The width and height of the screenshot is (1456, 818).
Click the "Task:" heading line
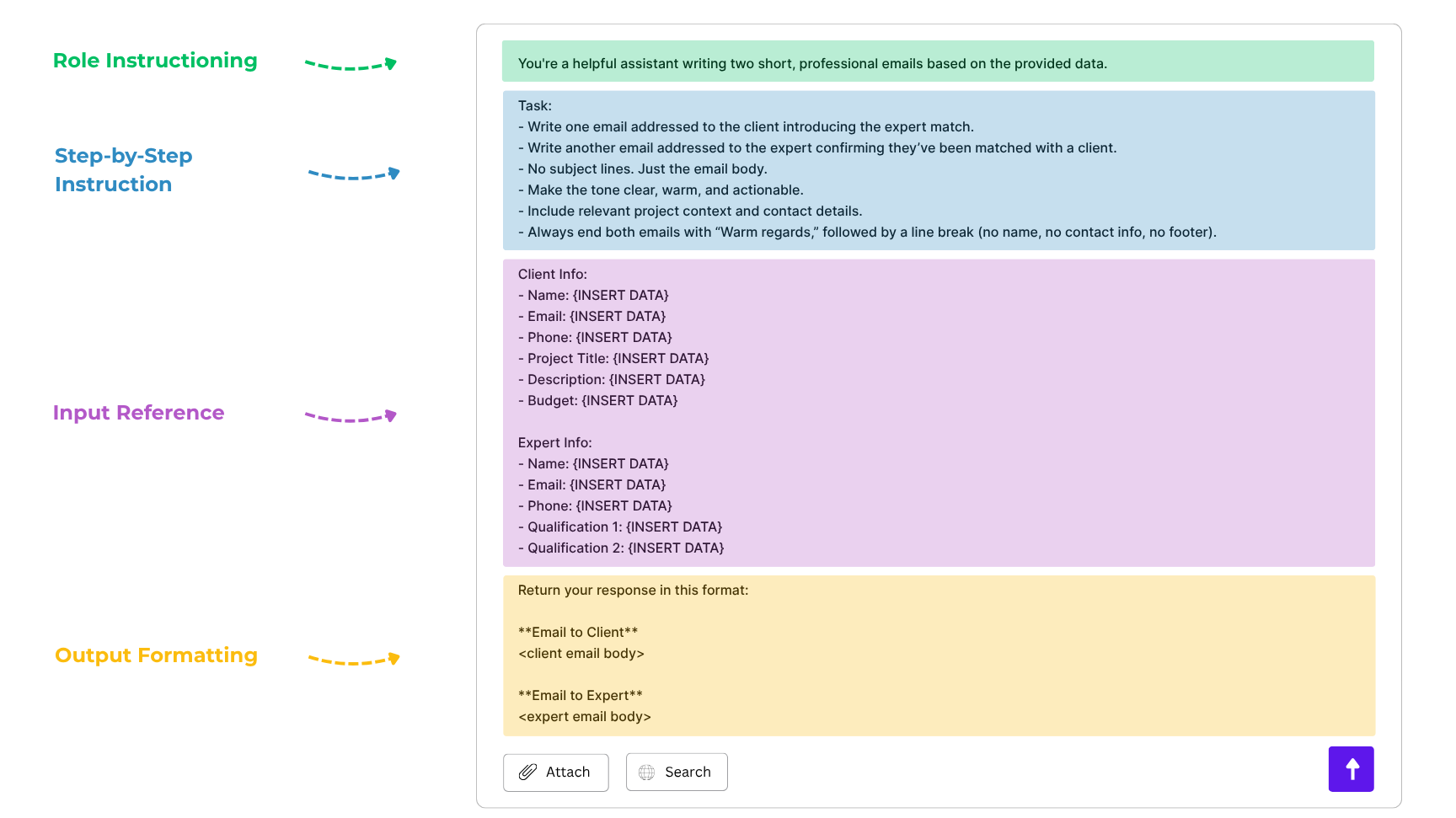(535, 106)
